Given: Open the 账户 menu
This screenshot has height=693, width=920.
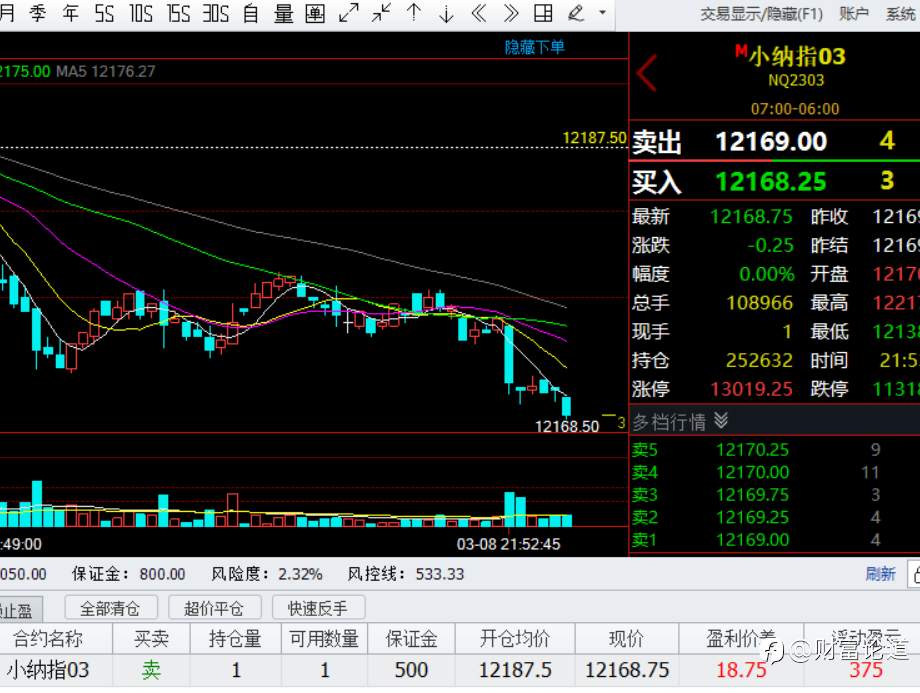Looking at the screenshot, I should coord(854,13).
